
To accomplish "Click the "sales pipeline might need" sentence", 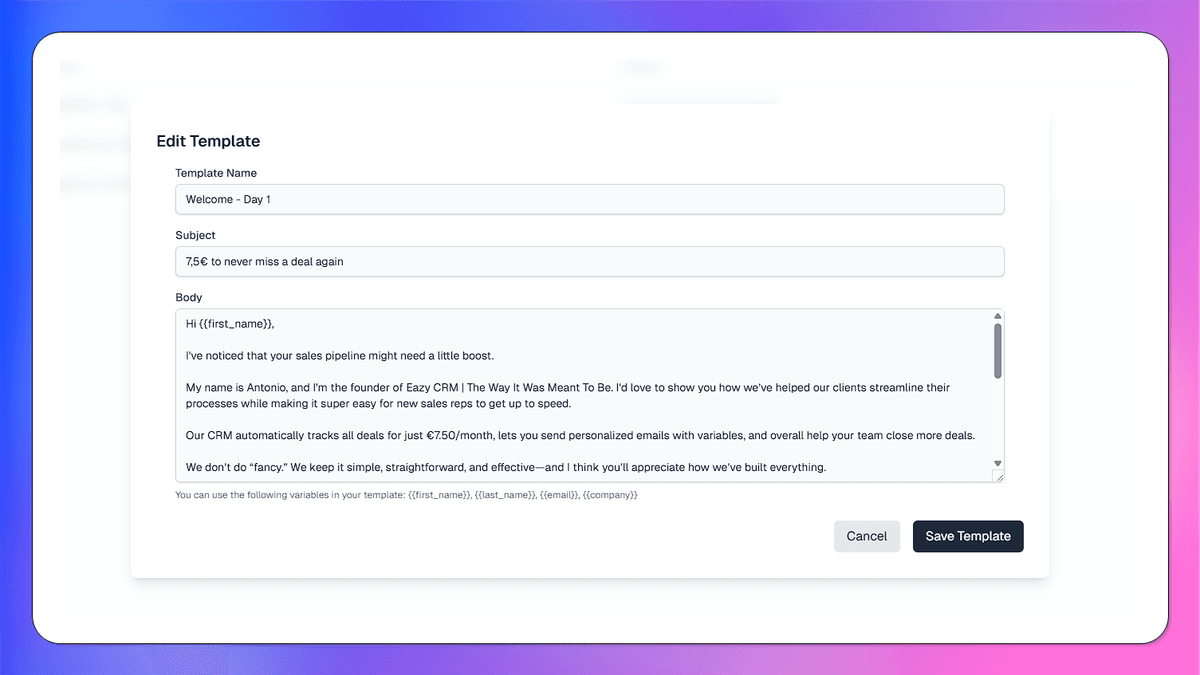I will pyautogui.click(x=340, y=355).
